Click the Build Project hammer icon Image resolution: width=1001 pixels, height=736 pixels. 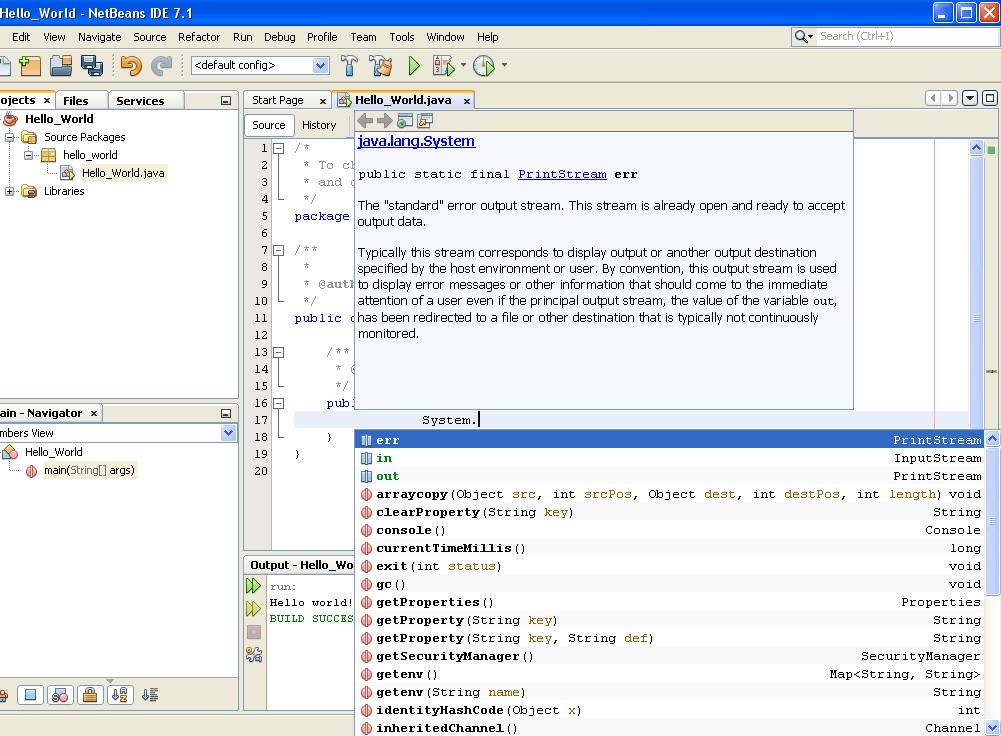[x=349, y=66]
